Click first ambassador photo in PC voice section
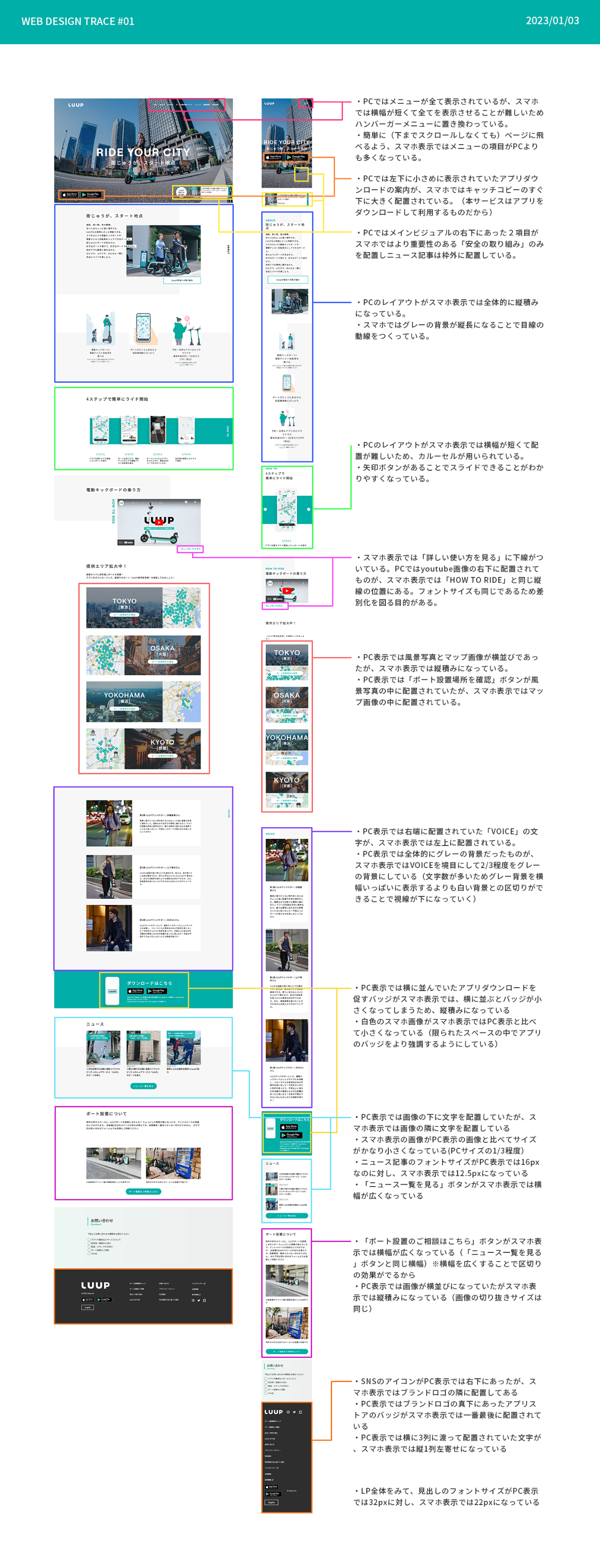 coord(109,823)
